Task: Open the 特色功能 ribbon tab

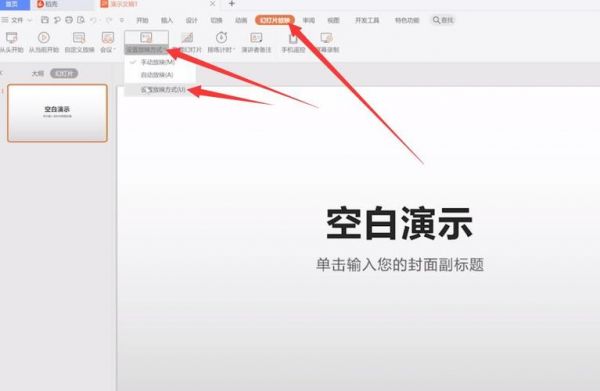Action: click(407, 20)
